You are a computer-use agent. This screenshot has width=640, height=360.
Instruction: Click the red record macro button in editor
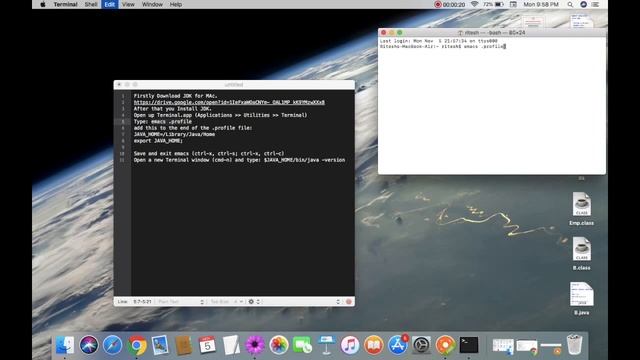point(349,302)
